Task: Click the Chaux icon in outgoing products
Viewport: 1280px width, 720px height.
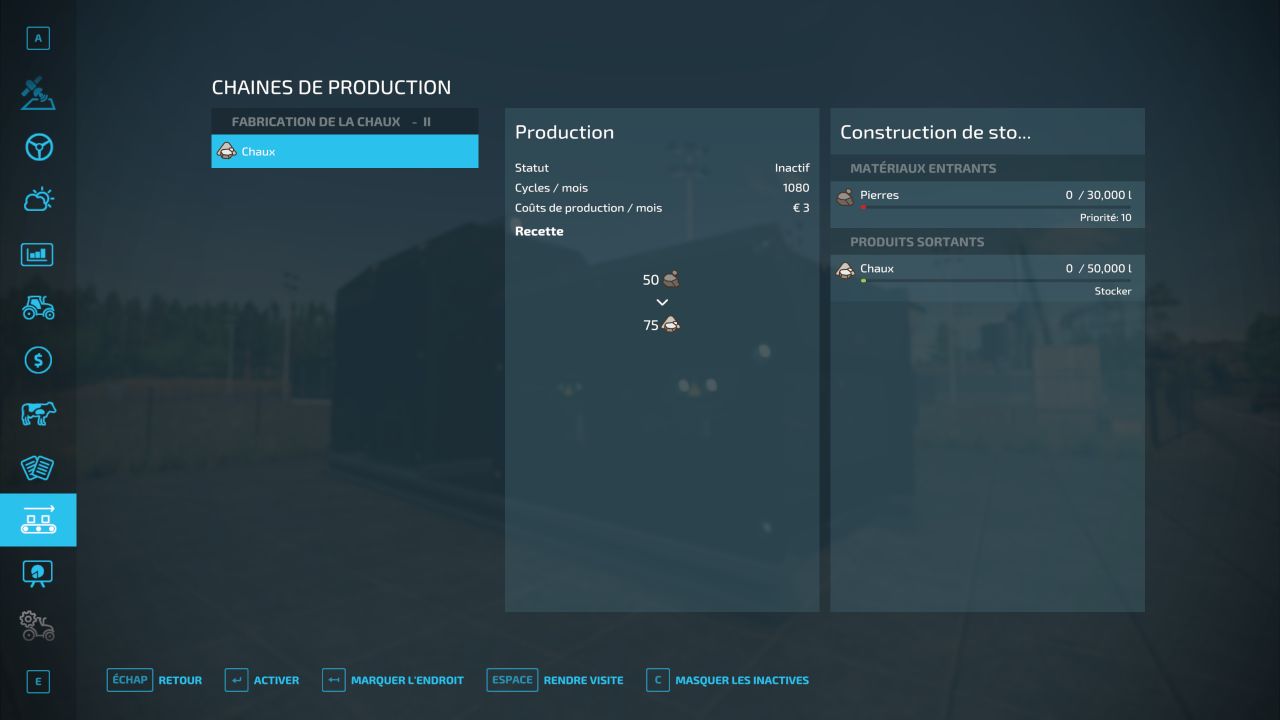Action: (845, 270)
